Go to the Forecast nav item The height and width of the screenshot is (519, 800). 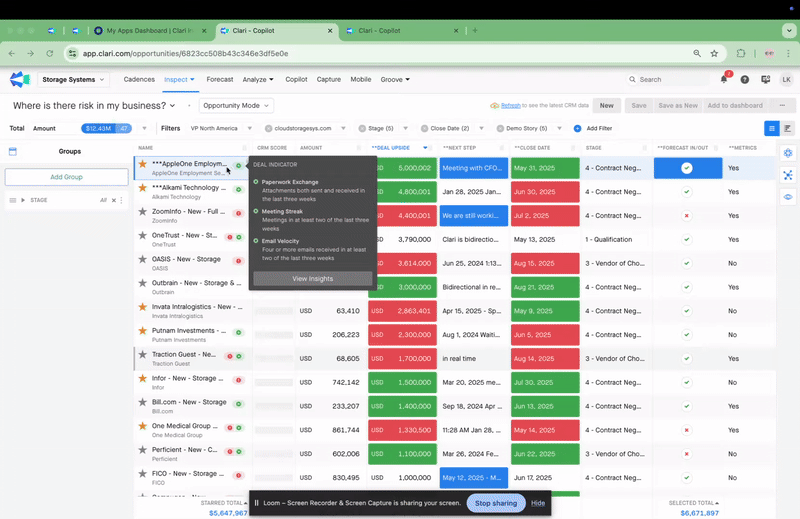pyautogui.click(x=220, y=80)
